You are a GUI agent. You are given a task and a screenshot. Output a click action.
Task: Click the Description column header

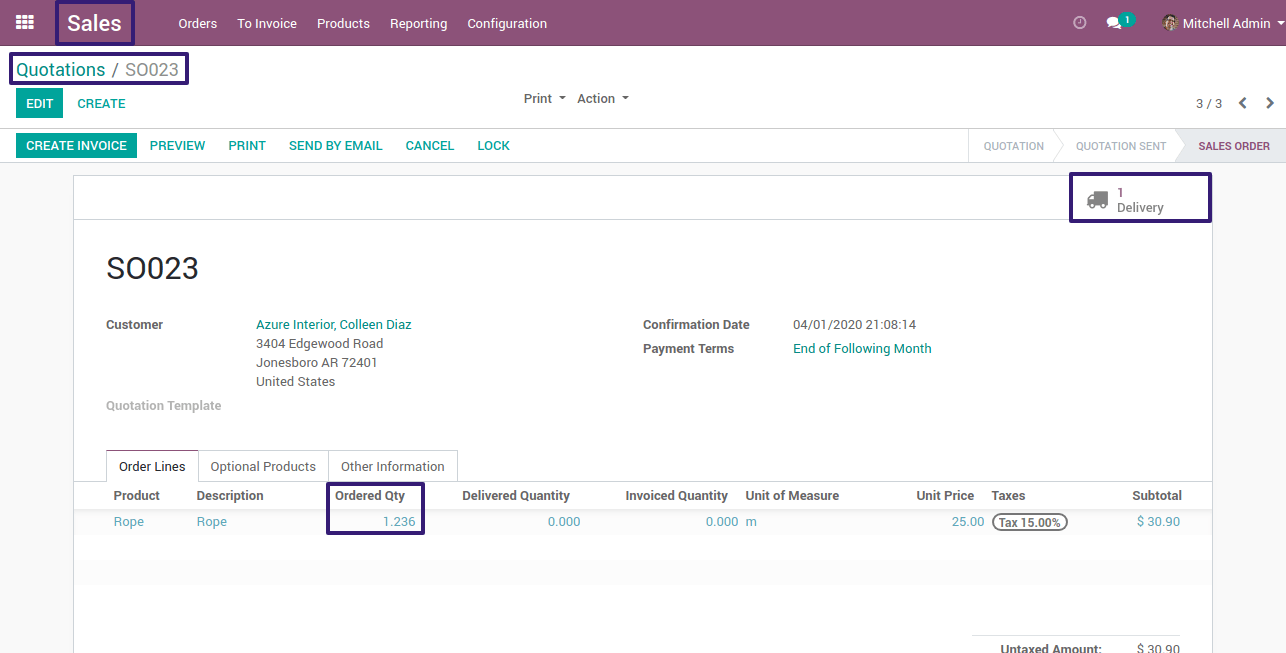click(230, 496)
